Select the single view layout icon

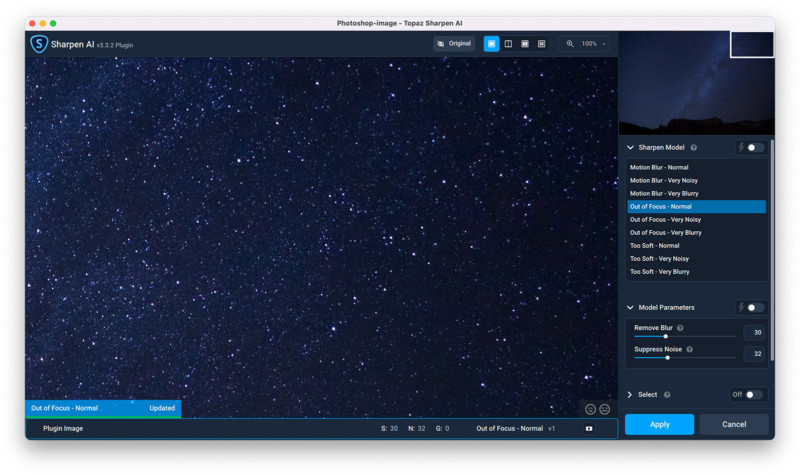491,44
